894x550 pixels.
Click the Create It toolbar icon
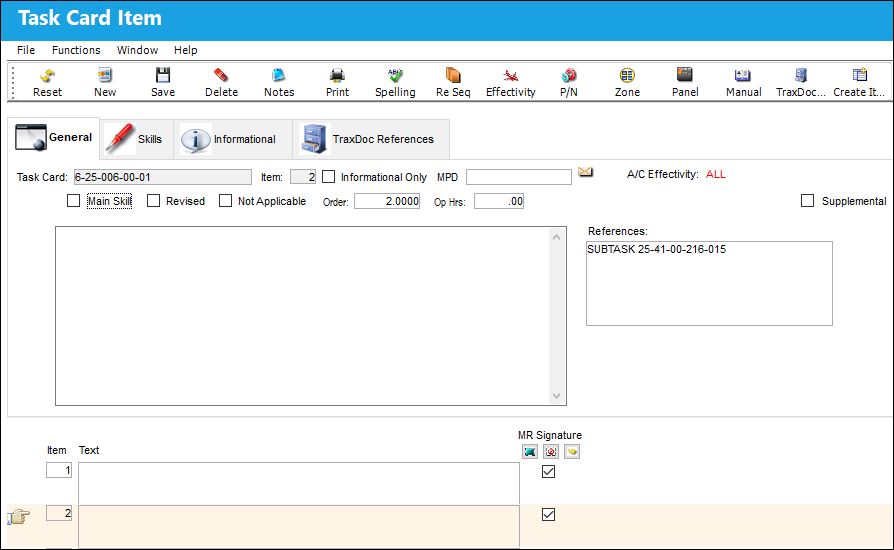859,75
